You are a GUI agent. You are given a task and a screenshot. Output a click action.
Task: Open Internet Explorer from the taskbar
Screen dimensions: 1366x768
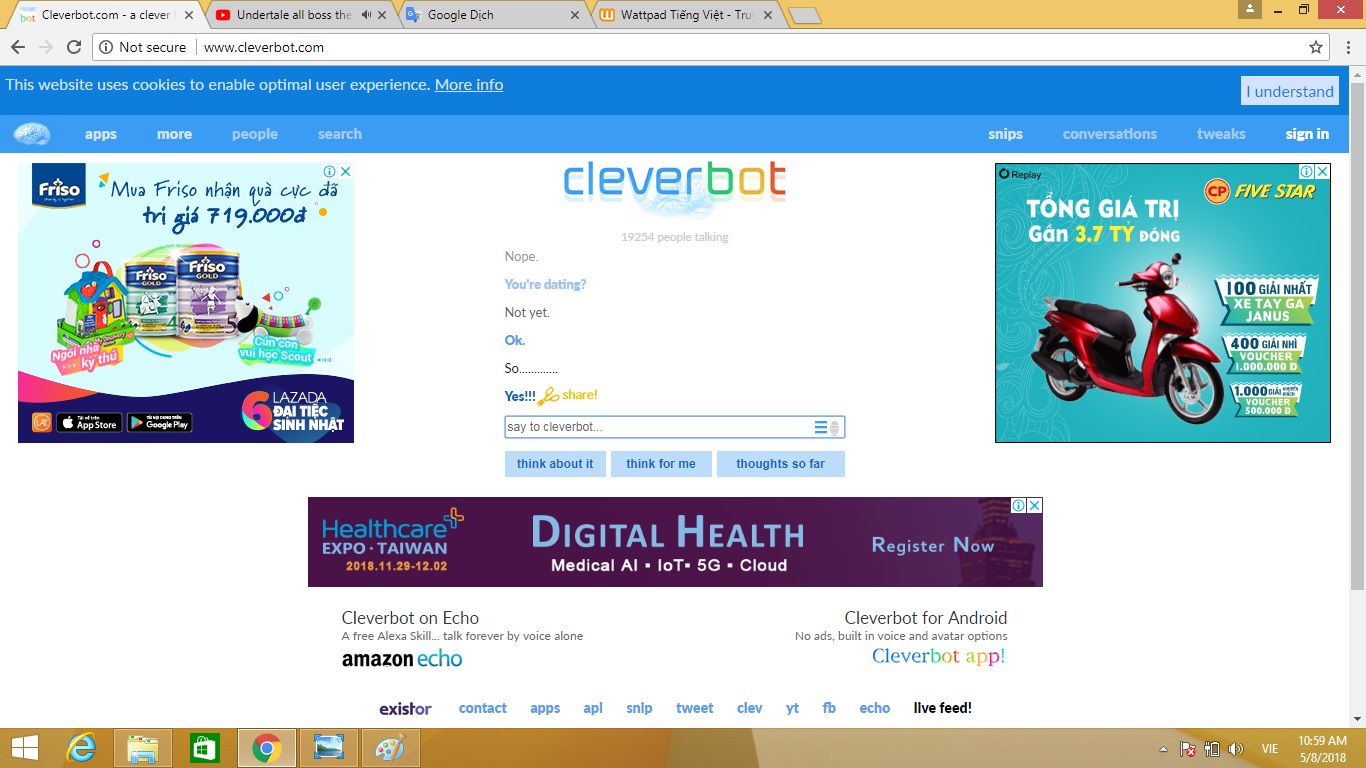(81, 748)
